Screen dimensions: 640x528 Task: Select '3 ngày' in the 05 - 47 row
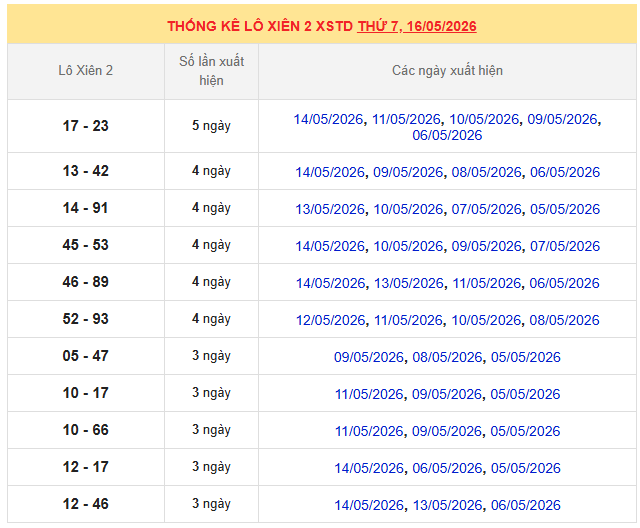click(x=211, y=356)
